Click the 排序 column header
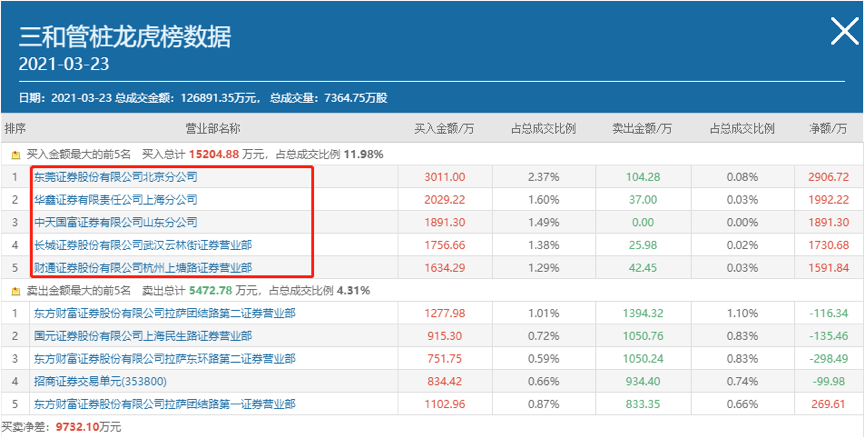The width and height of the screenshot is (864, 437). pyautogui.click(x=15, y=129)
